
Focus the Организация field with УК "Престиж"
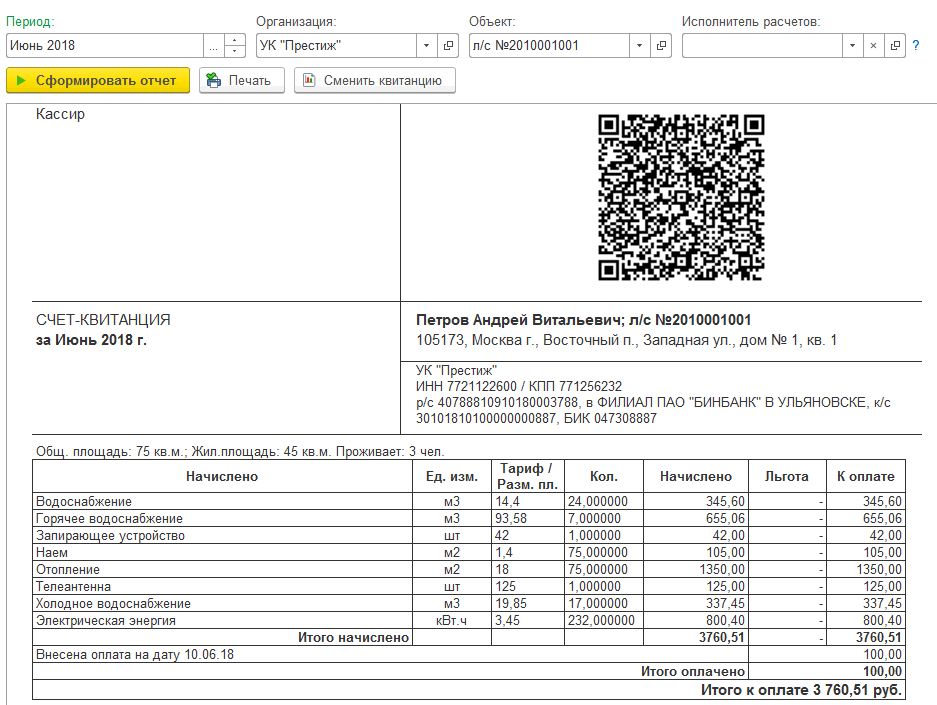[336, 45]
